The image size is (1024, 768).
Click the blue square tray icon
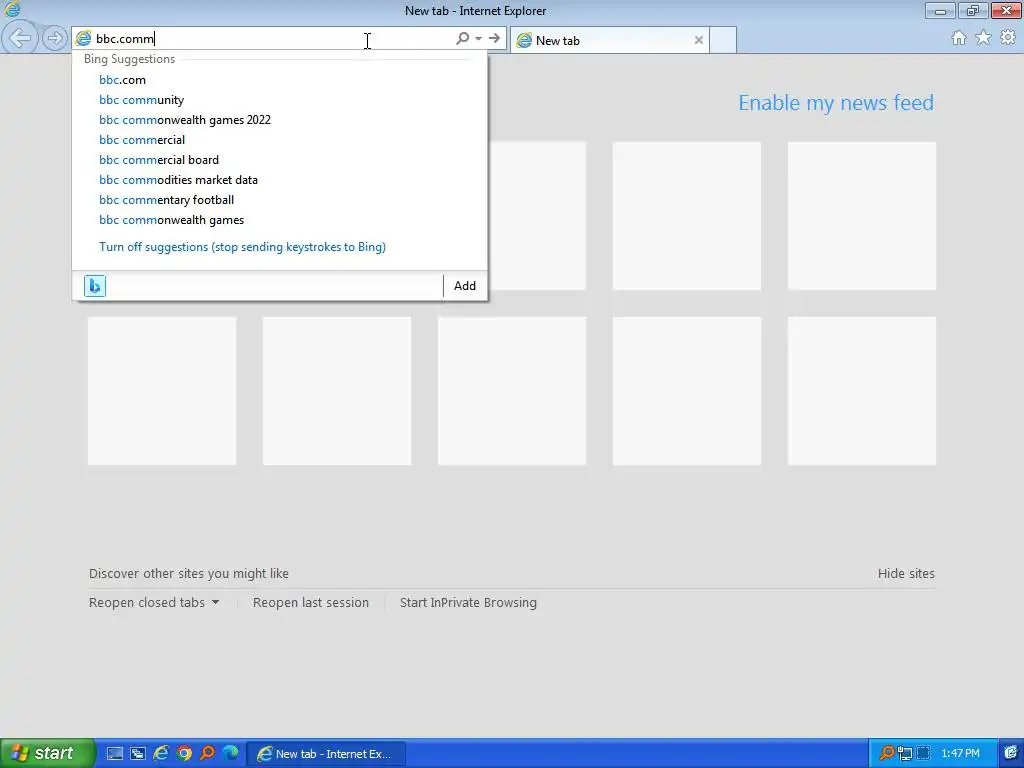(x=923, y=754)
